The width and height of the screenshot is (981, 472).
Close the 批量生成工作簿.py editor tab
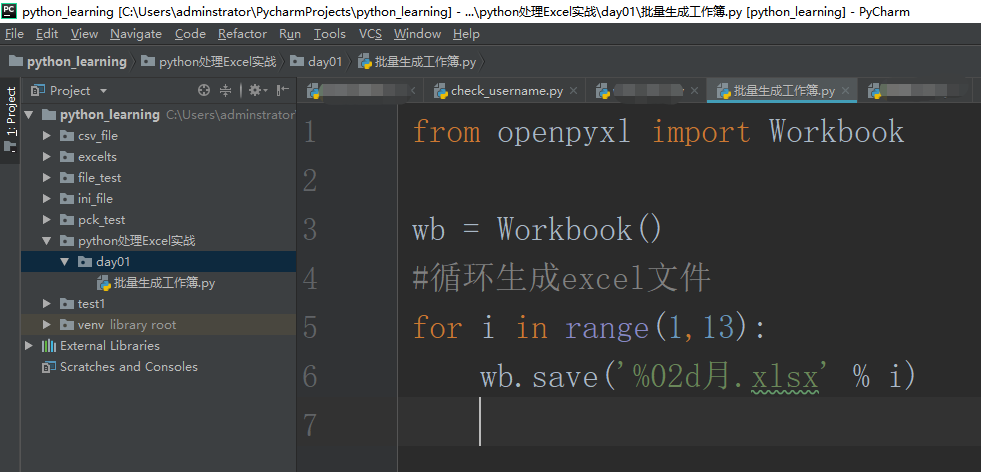(x=845, y=91)
